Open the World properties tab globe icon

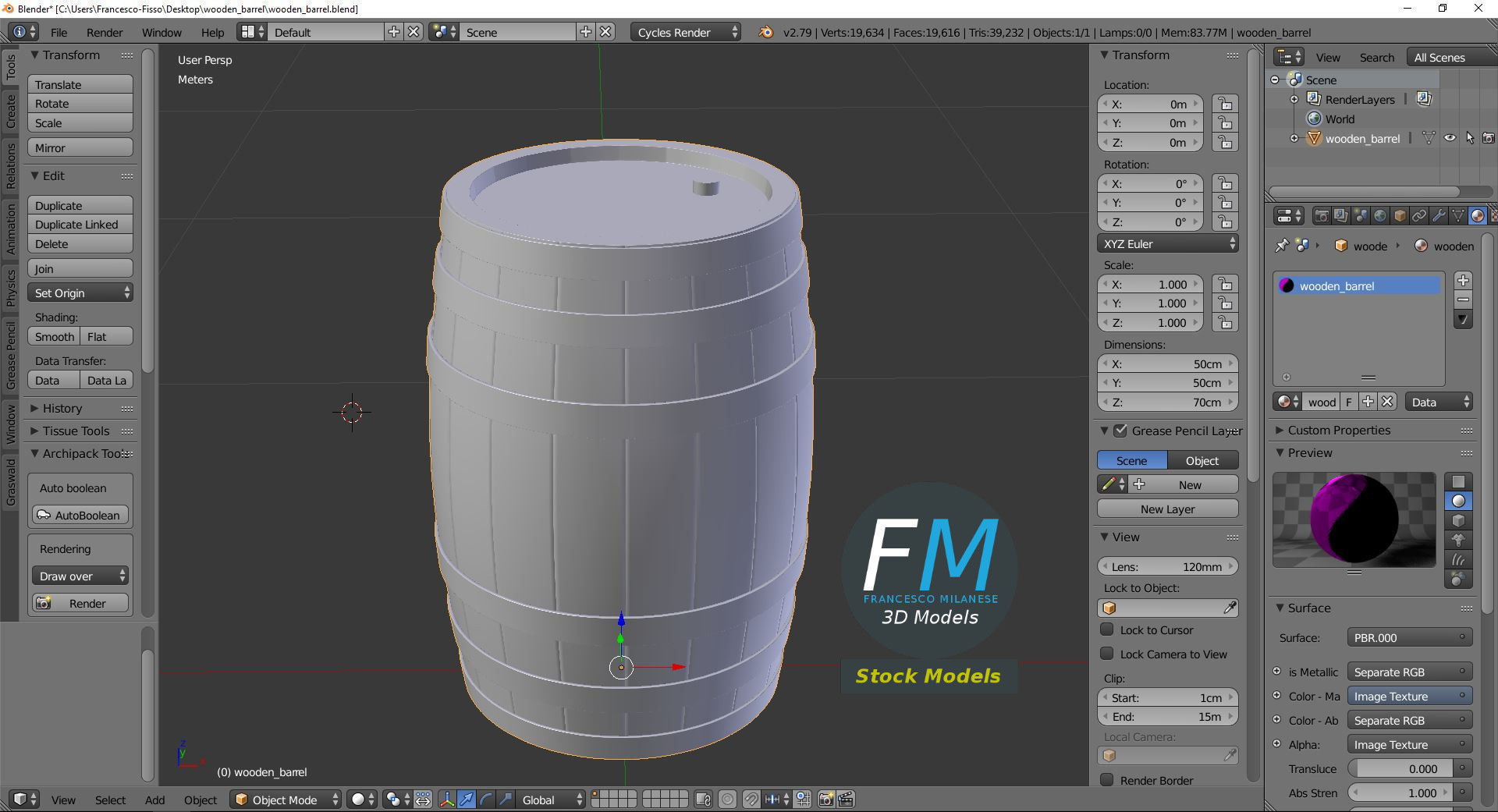tap(1380, 216)
